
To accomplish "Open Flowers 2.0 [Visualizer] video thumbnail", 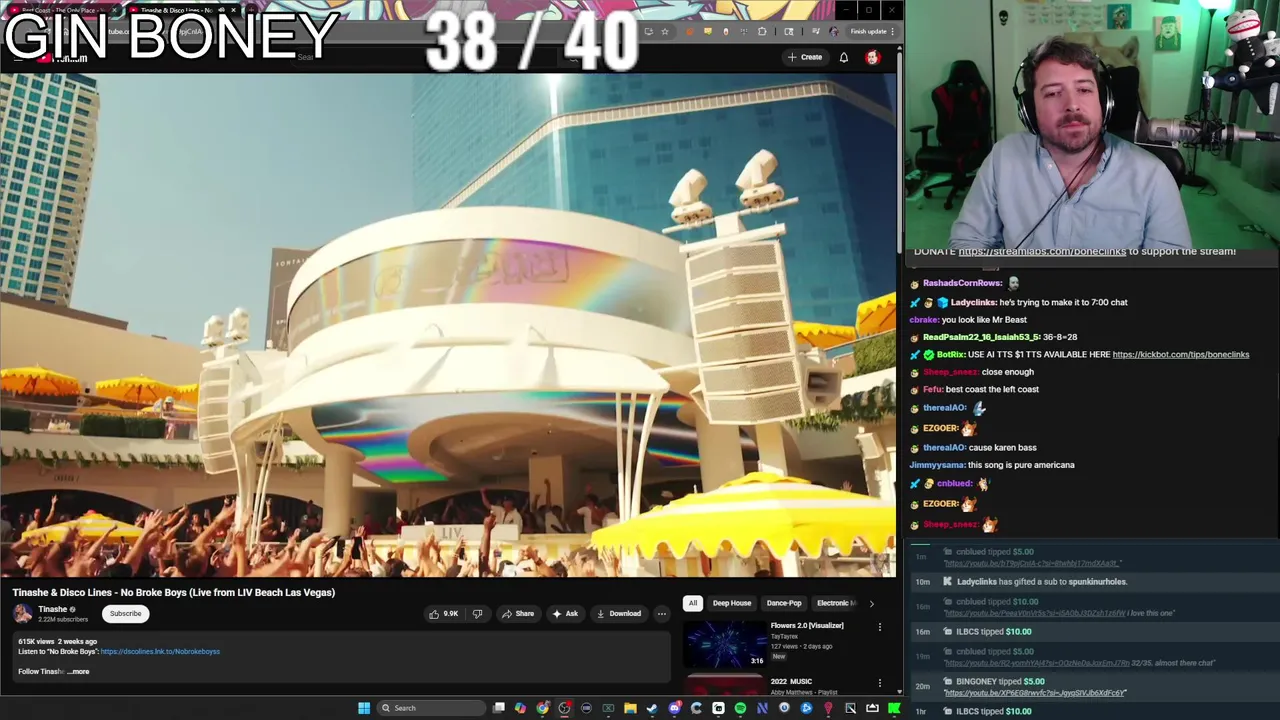I will click(x=725, y=644).
